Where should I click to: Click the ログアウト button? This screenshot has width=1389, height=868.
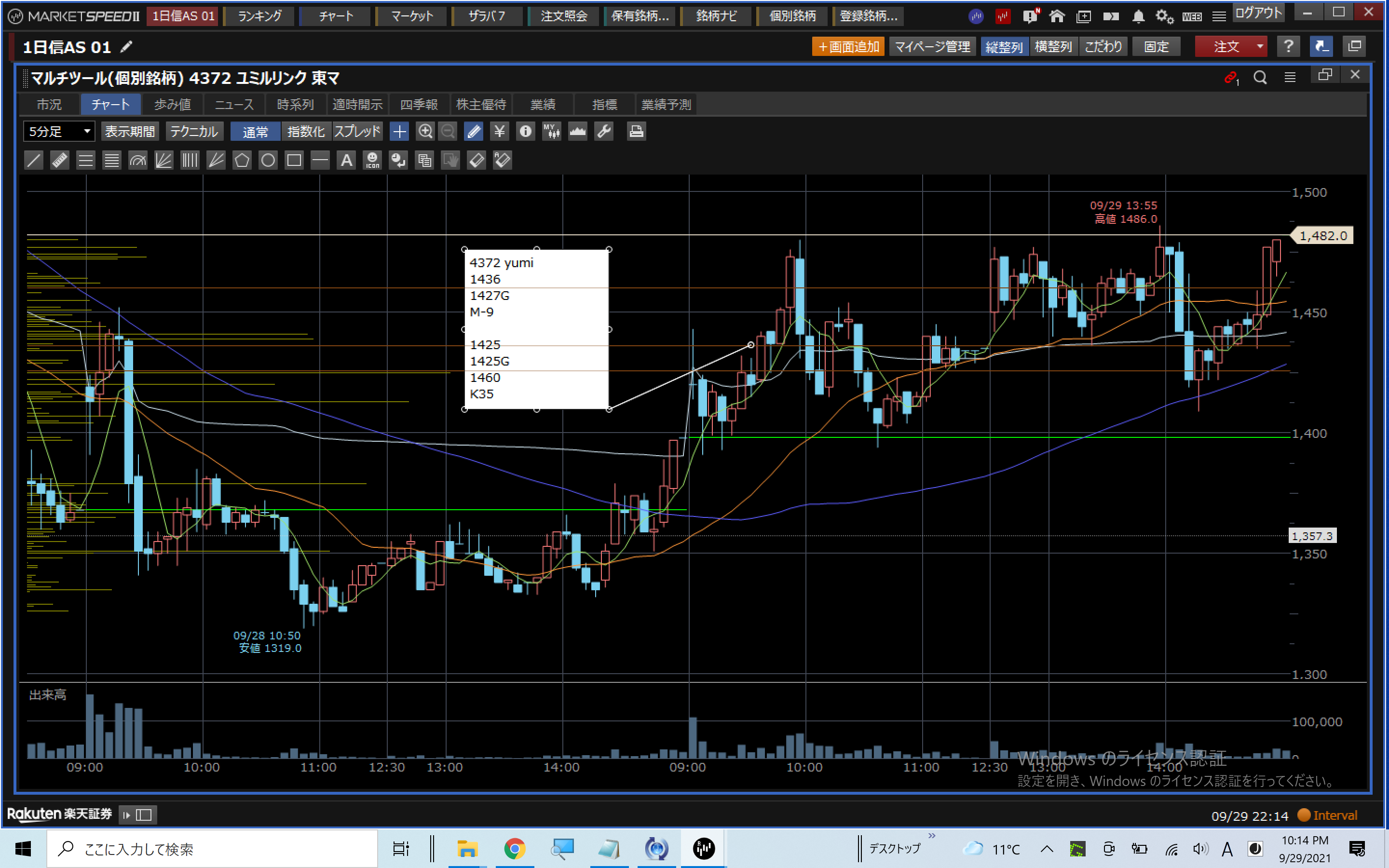pyautogui.click(x=1258, y=13)
